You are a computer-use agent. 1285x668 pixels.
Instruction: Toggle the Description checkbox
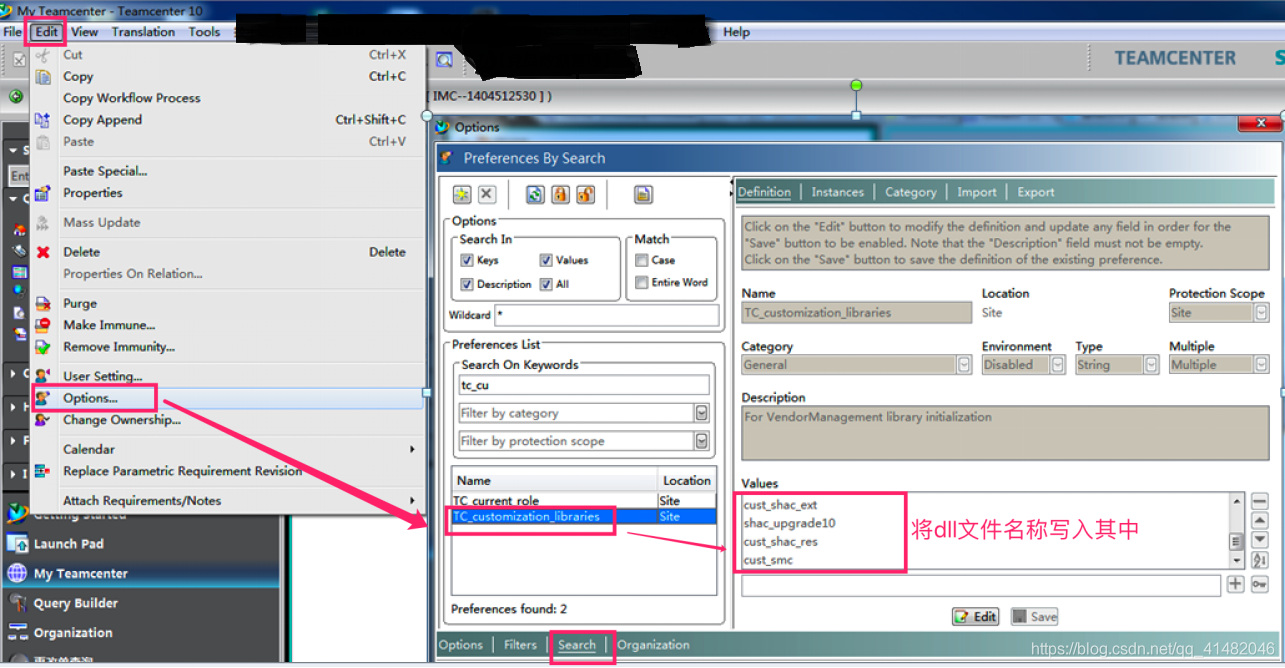[x=467, y=284]
